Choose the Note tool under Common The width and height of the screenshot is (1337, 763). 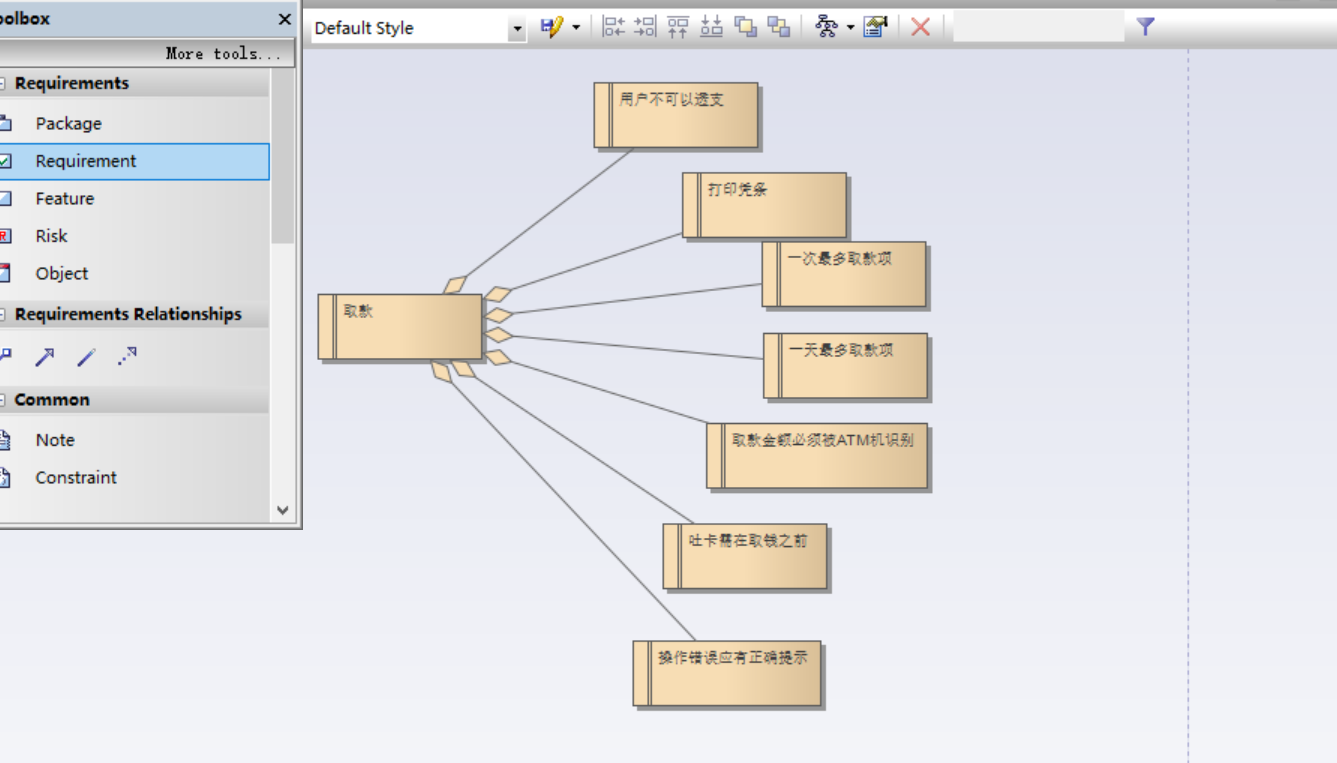pos(134,440)
